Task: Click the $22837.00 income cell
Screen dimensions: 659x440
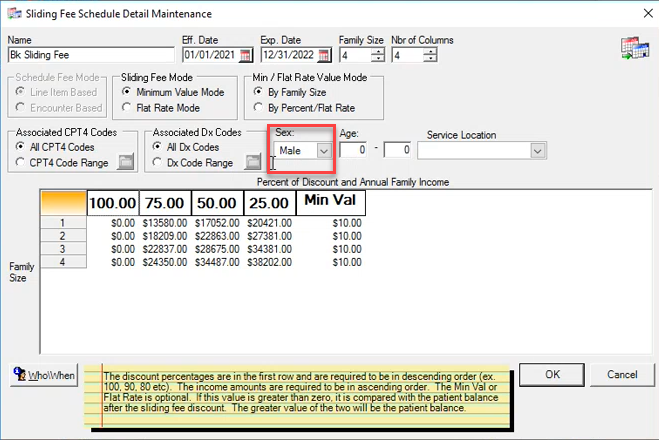Action: [165, 249]
